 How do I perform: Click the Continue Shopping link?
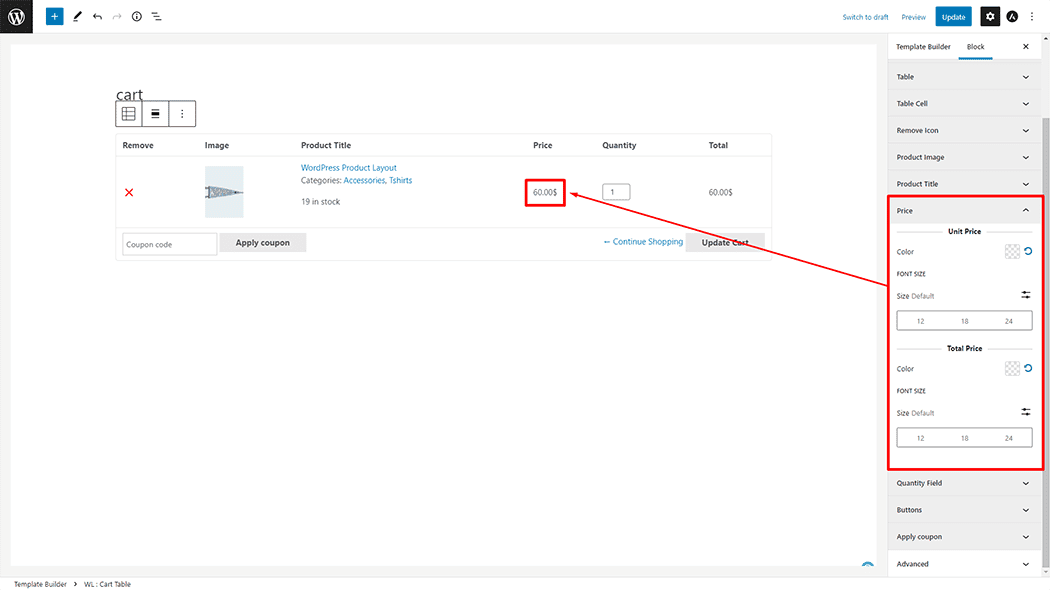click(x=643, y=242)
